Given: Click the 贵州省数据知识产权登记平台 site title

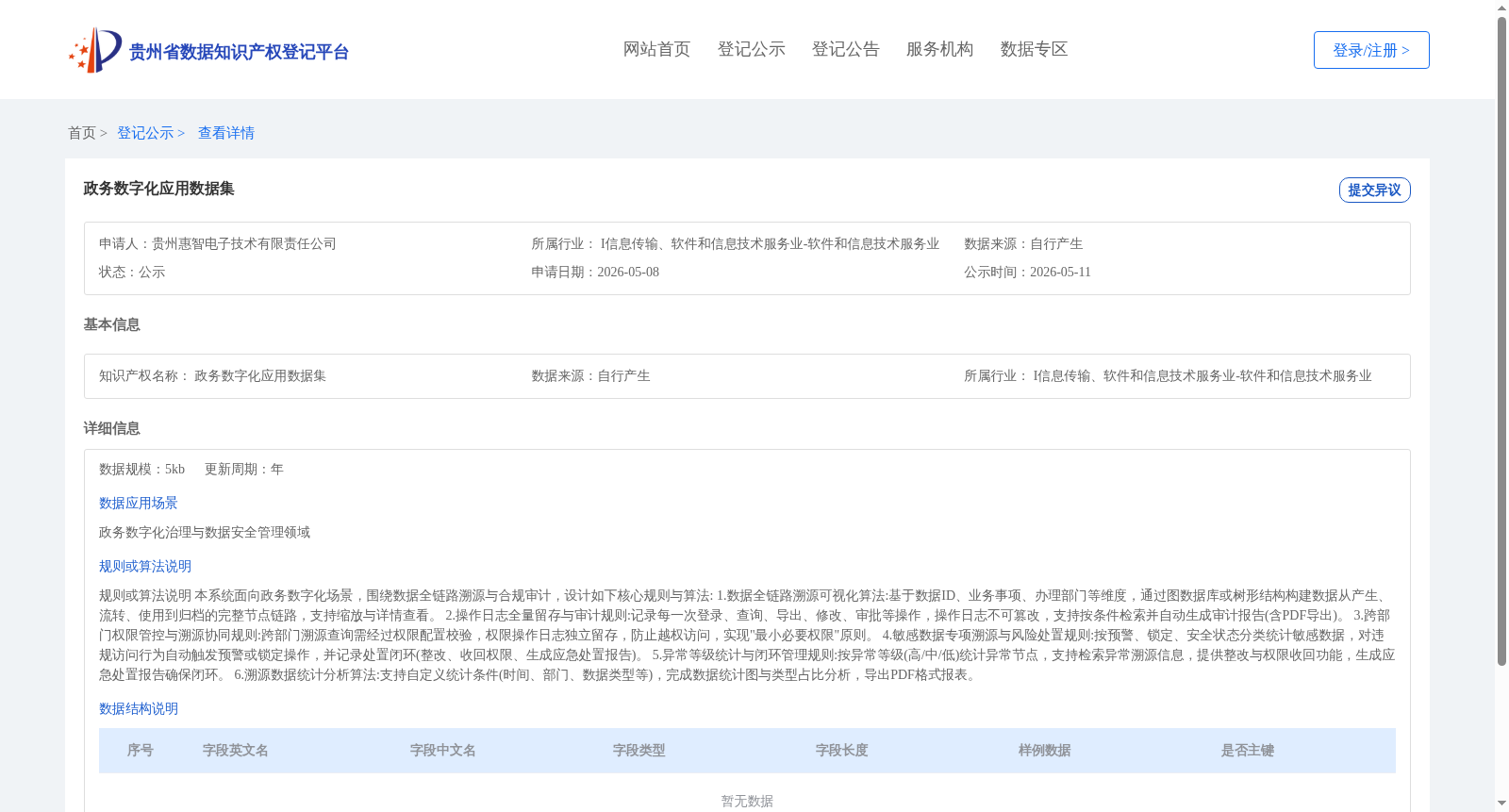Looking at the screenshot, I should [x=239, y=52].
